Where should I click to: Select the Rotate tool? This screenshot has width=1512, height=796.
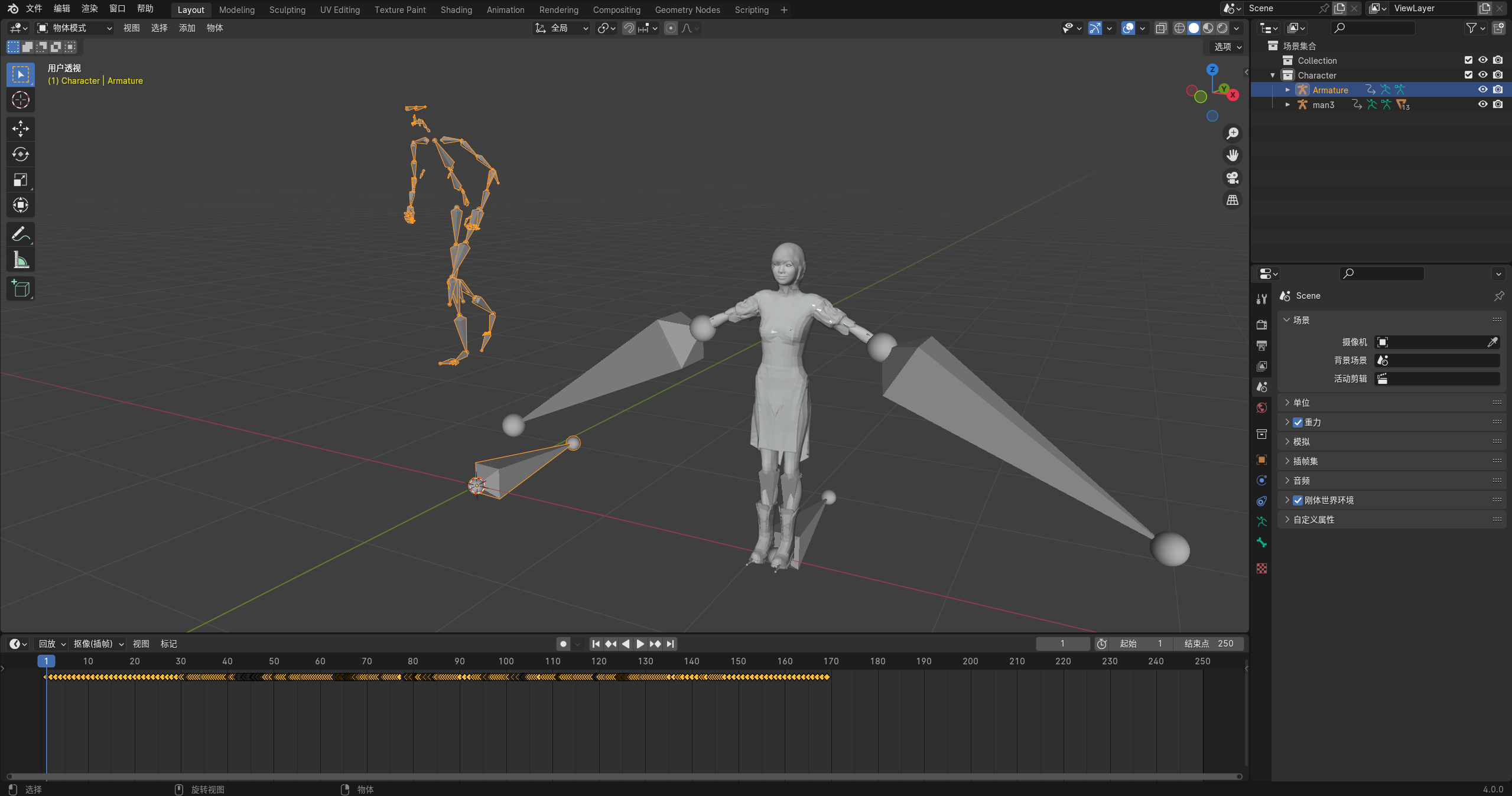click(x=21, y=154)
